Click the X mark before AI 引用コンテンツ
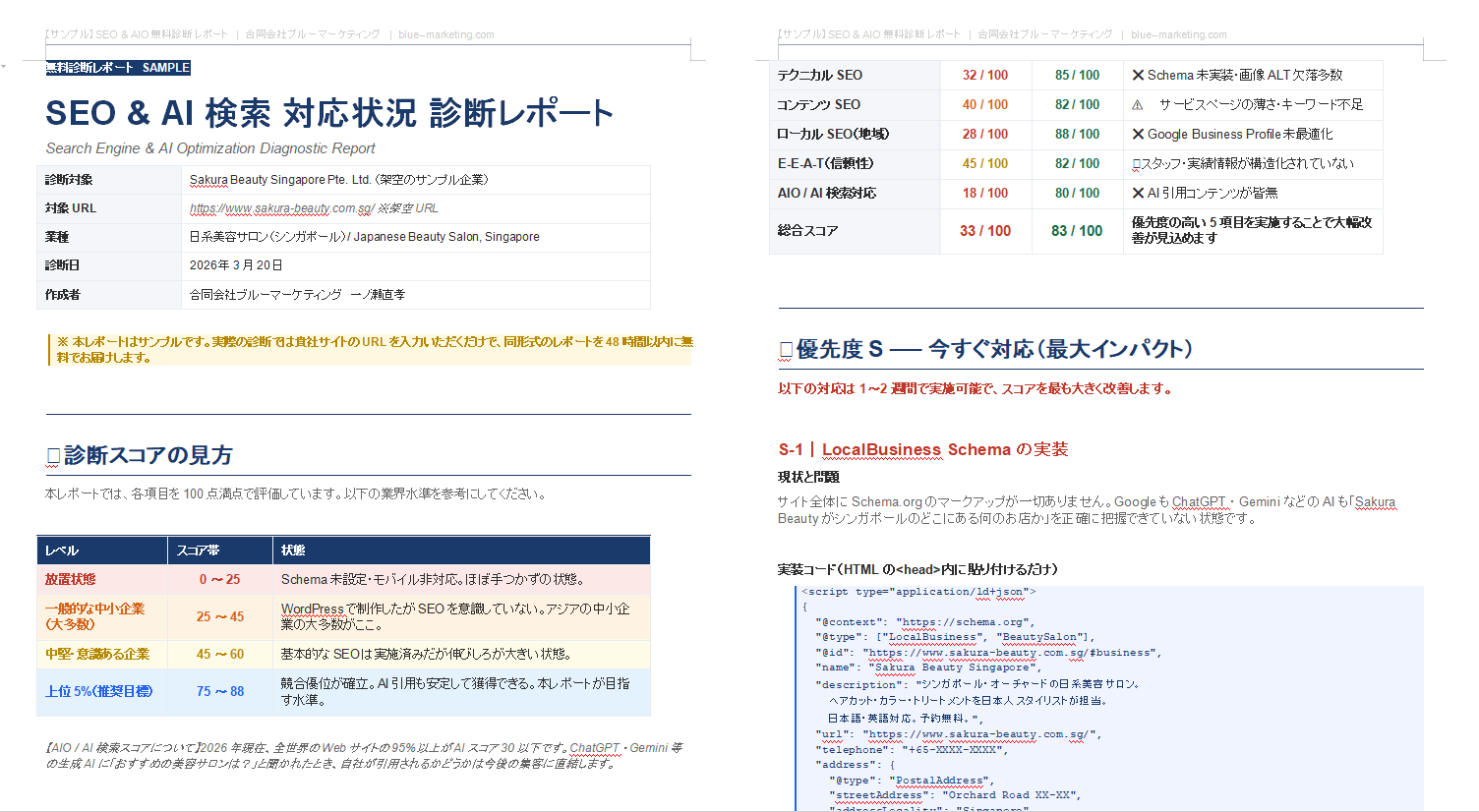1479x812 pixels. pyautogui.click(x=1138, y=194)
